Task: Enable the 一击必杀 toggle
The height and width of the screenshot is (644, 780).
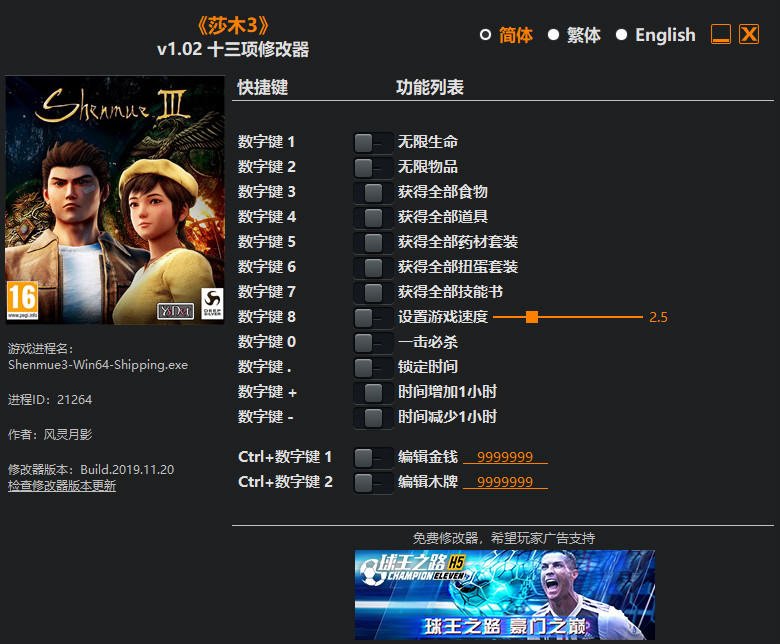Action: point(372,342)
